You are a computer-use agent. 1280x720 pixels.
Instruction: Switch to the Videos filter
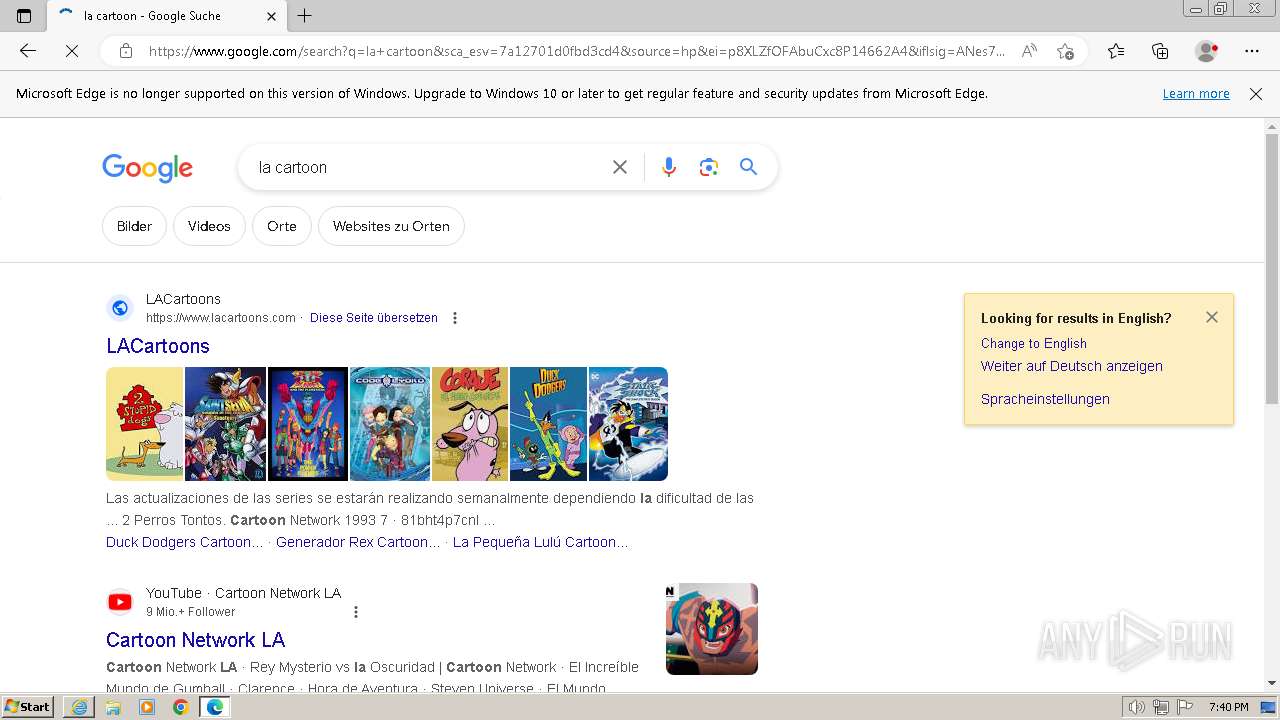[209, 226]
